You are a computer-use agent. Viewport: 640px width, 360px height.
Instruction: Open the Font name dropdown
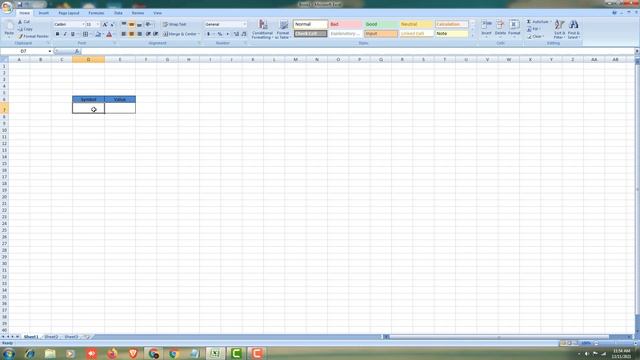[83, 24]
